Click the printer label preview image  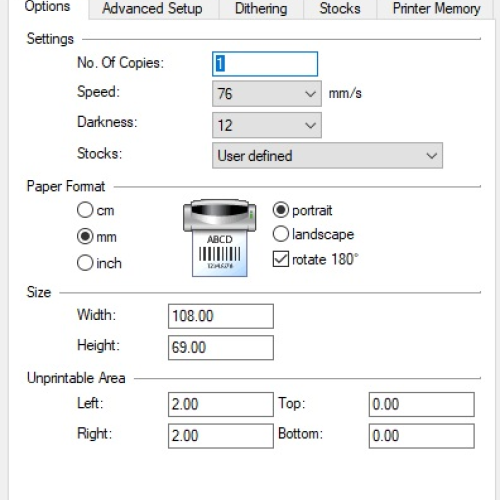(220, 238)
